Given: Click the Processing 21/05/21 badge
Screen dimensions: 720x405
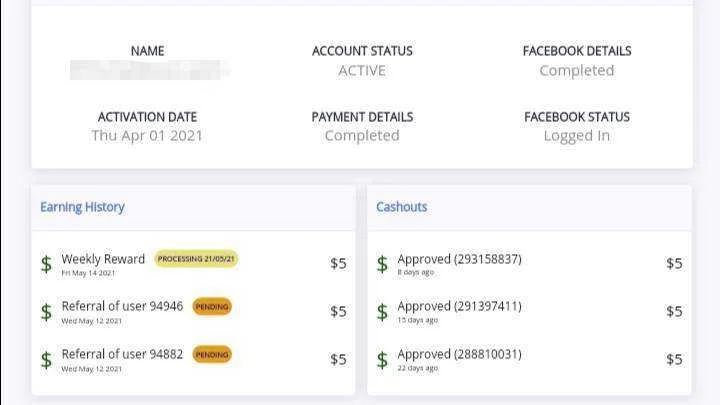Looking at the screenshot, I should coord(196,259).
